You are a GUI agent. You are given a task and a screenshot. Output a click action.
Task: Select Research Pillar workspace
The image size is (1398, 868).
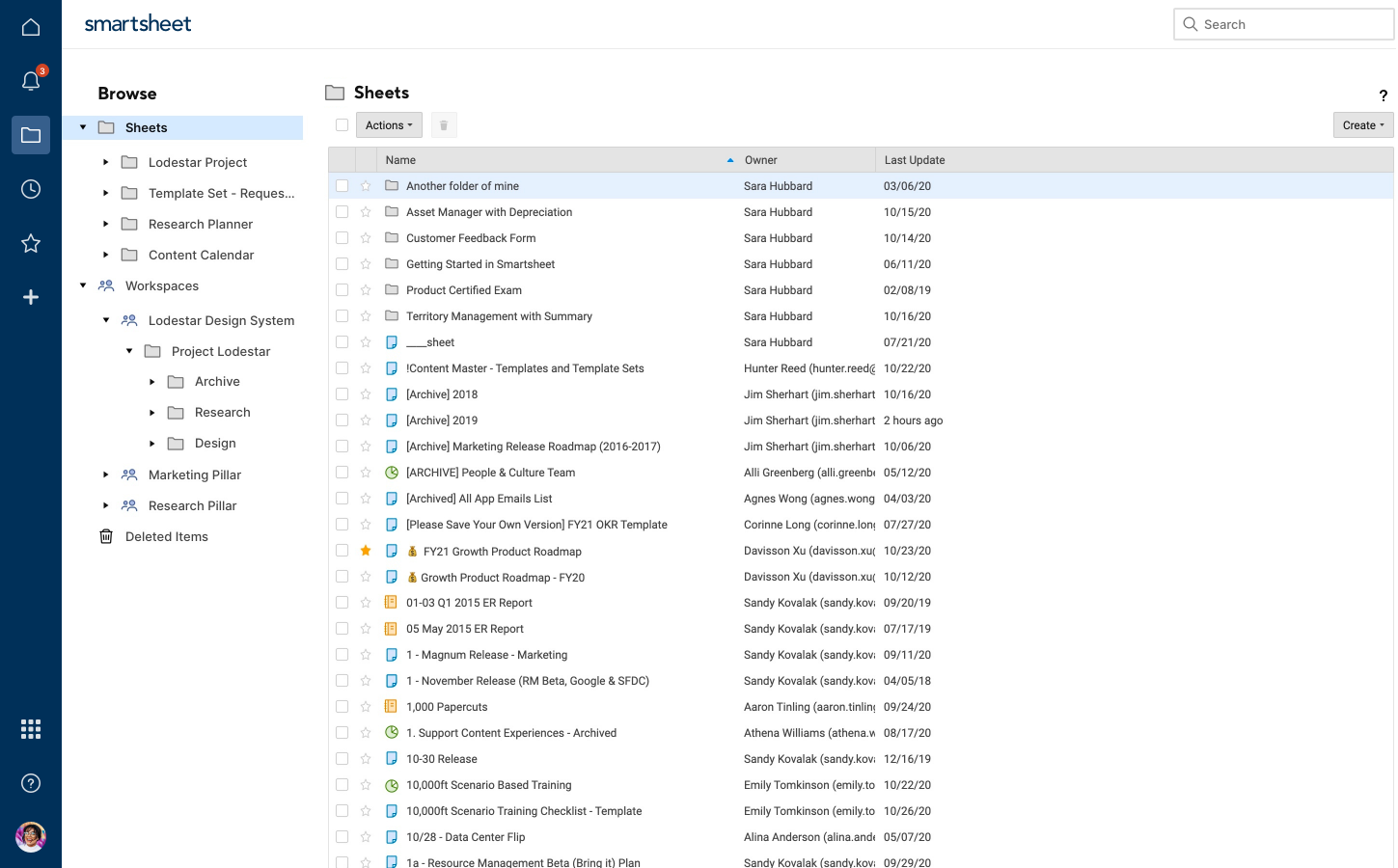pos(192,505)
